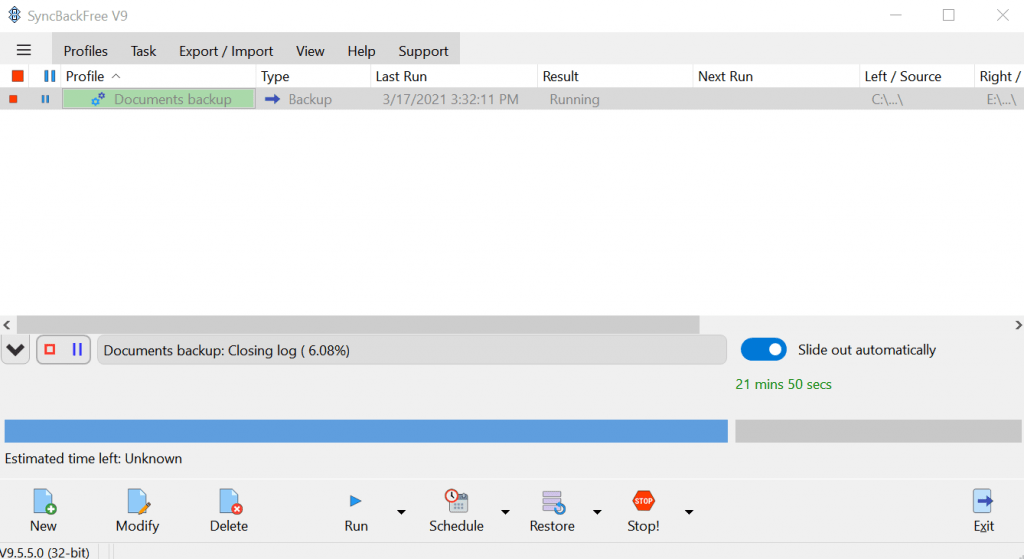Stop the Documents backup row

(x=13, y=99)
